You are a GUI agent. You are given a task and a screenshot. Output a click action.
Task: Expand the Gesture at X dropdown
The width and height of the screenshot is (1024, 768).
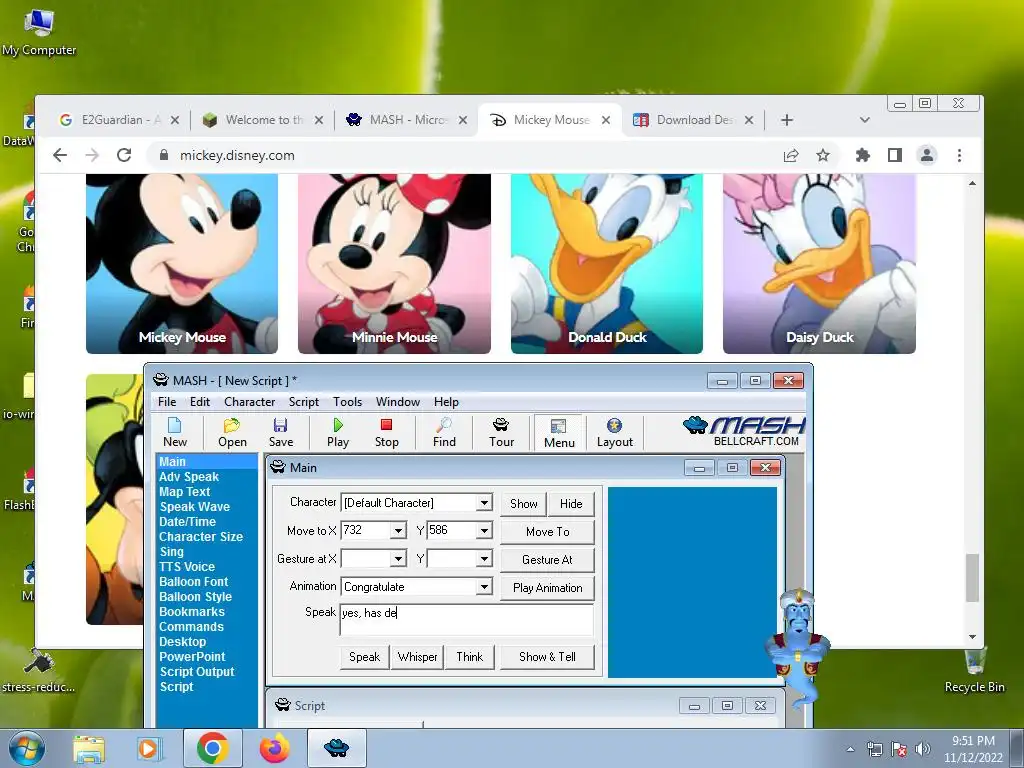398,559
